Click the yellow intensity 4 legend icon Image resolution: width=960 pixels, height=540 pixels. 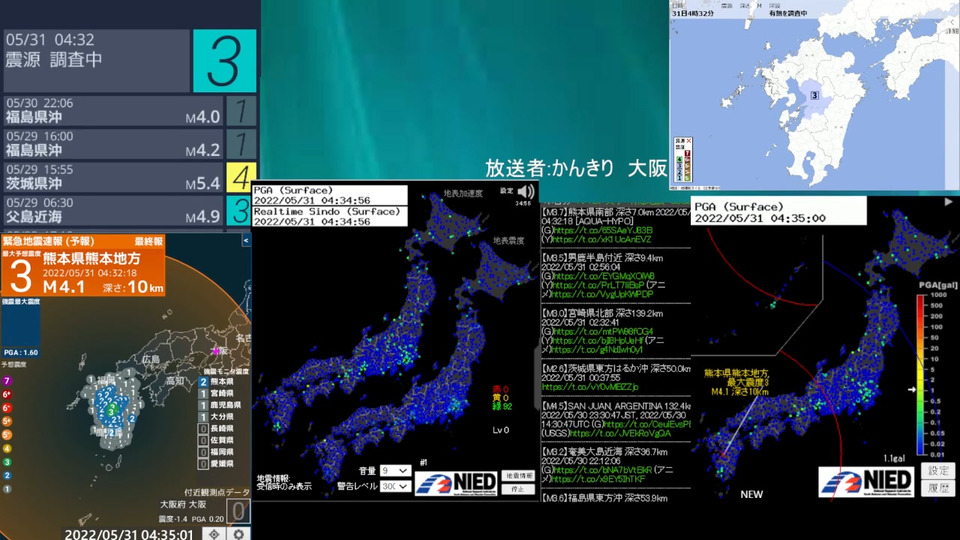(7, 448)
